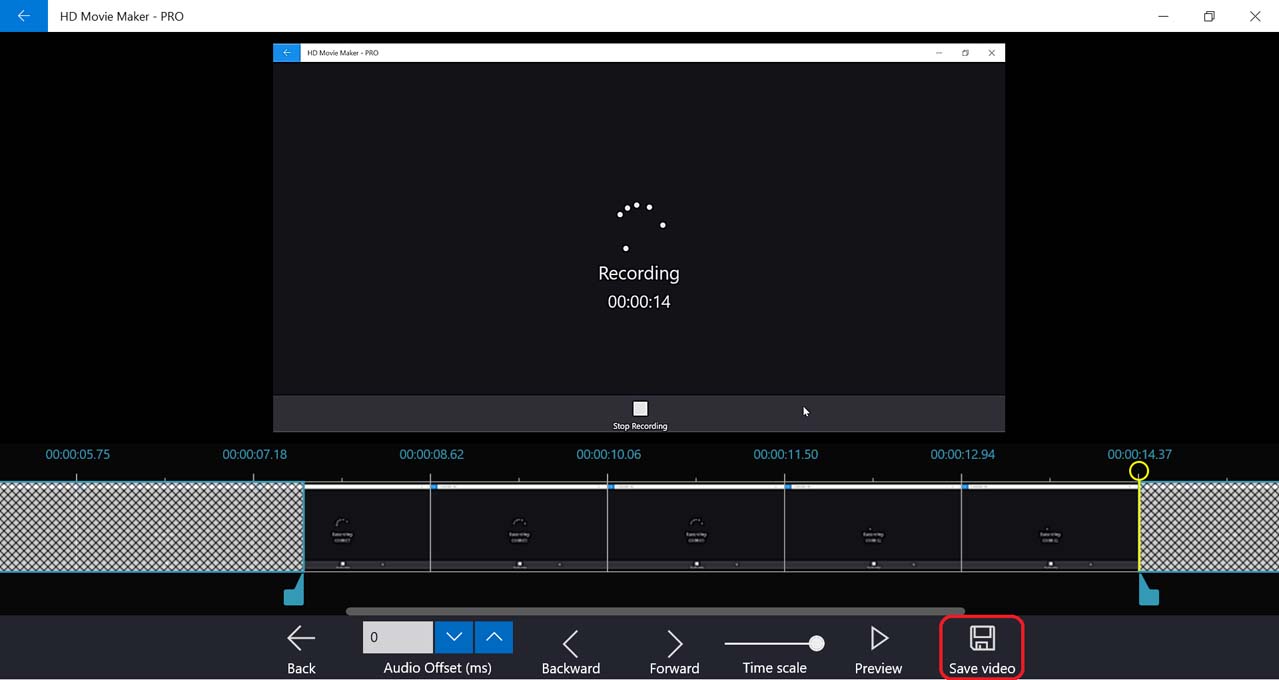Click the horizontal timeline scrollbar
1279x680 pixels.
(x=655, y=610)
